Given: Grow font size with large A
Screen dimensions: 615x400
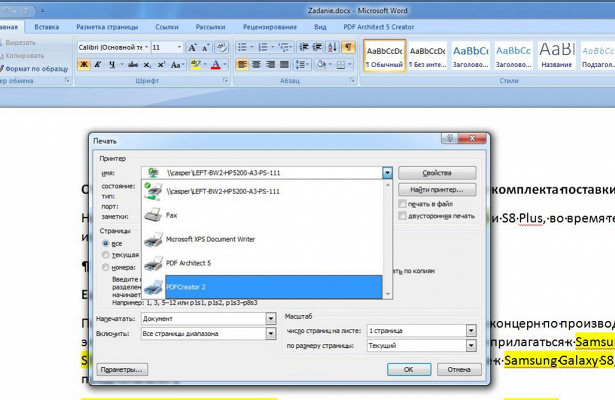Looking at the screenshot, I should click(x=192, y=47).
